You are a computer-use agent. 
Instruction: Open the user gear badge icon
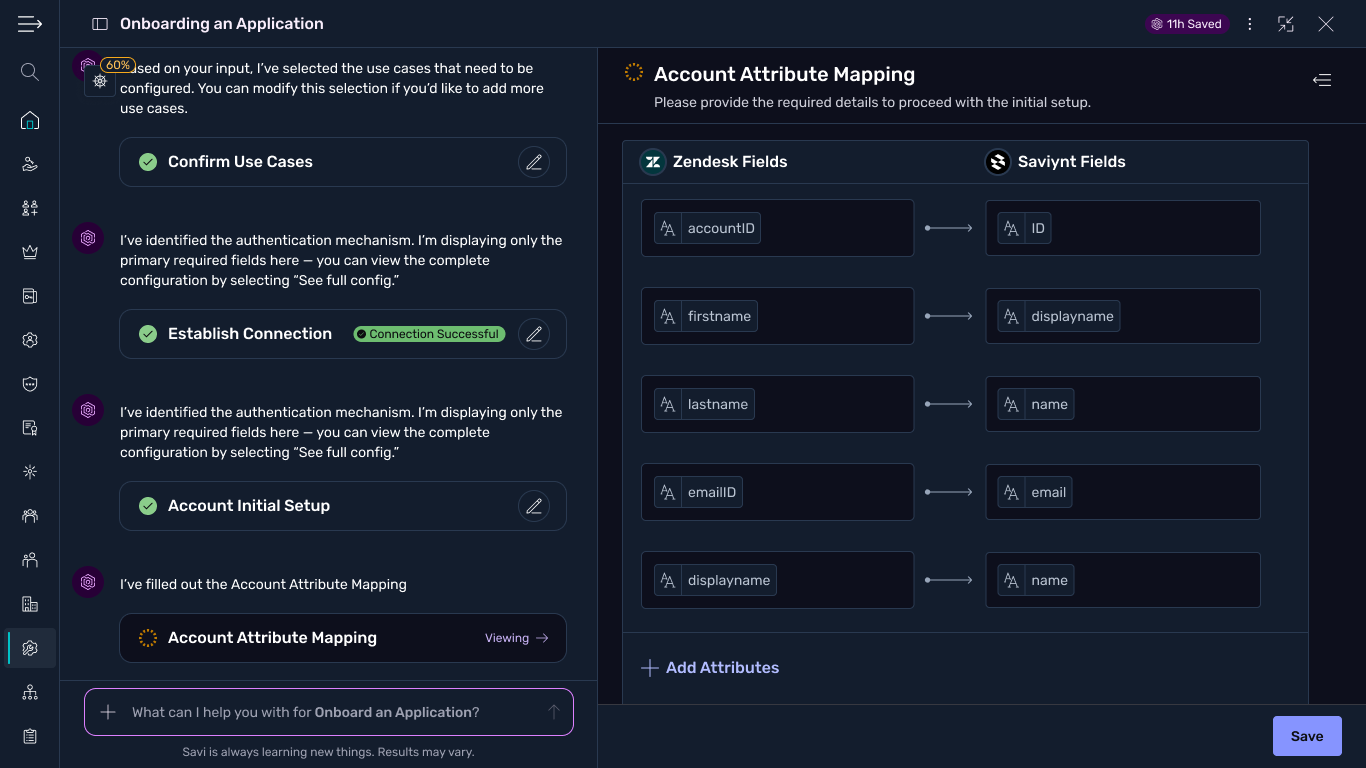point(30,340)
